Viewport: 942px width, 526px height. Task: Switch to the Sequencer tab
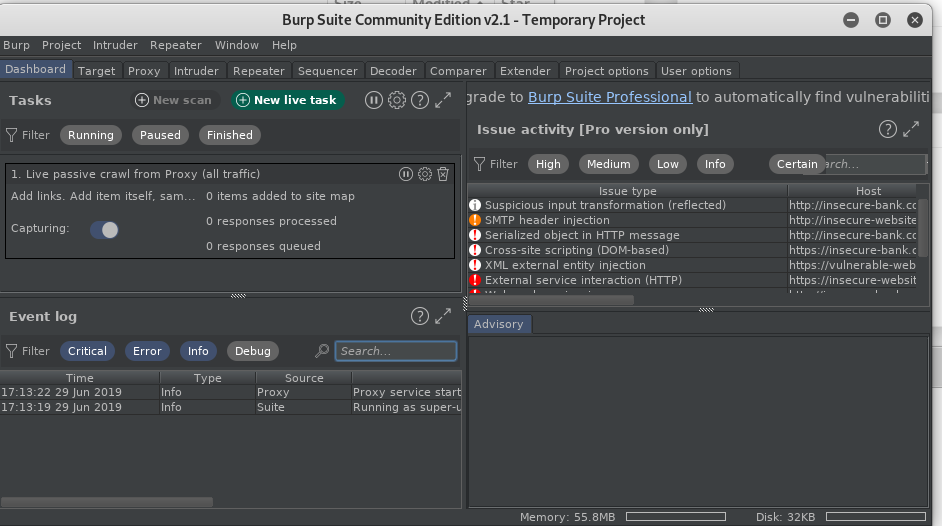327,71
